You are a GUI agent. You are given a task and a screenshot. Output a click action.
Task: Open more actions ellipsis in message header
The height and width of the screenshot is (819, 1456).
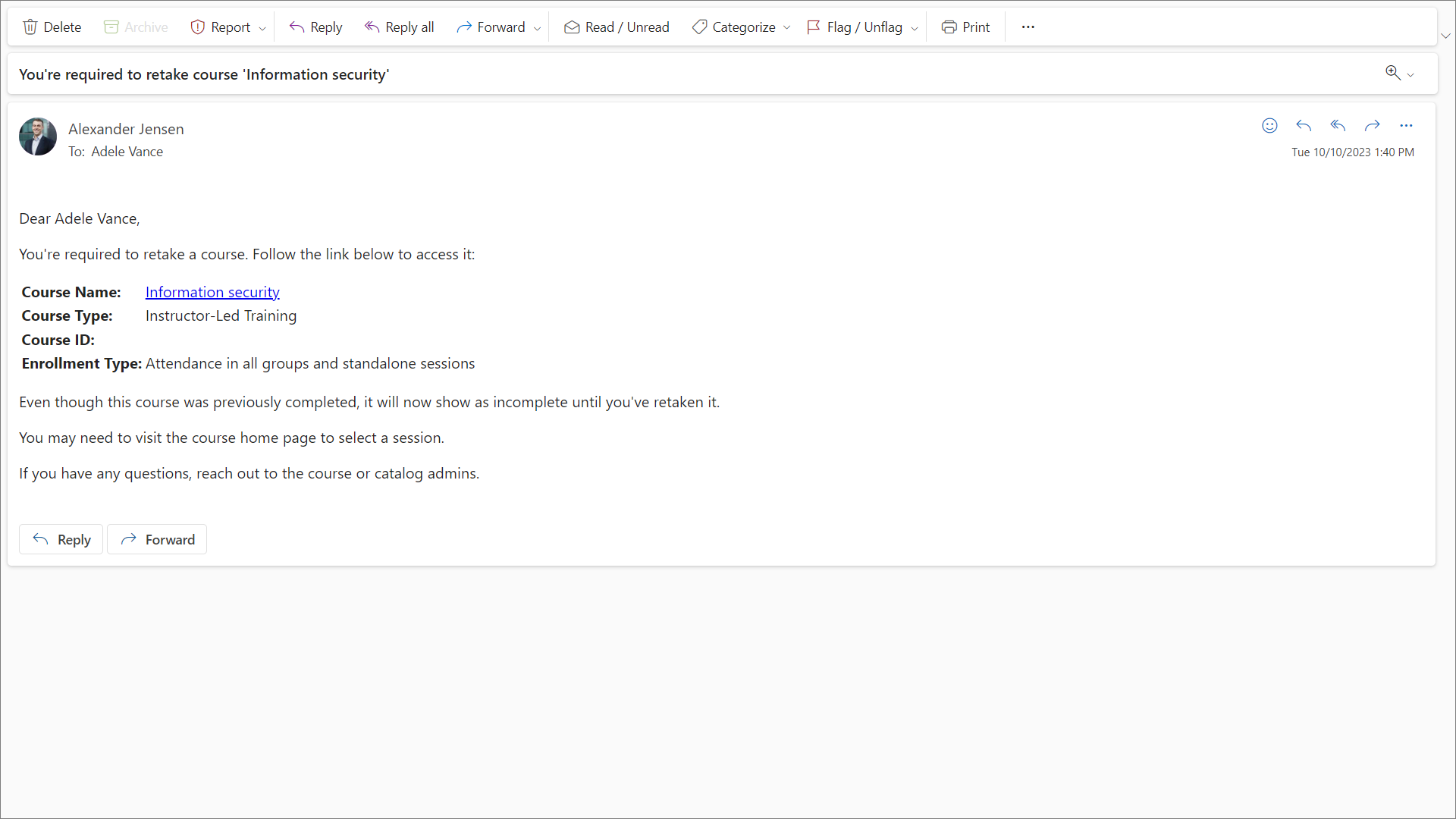(1406, 126)
